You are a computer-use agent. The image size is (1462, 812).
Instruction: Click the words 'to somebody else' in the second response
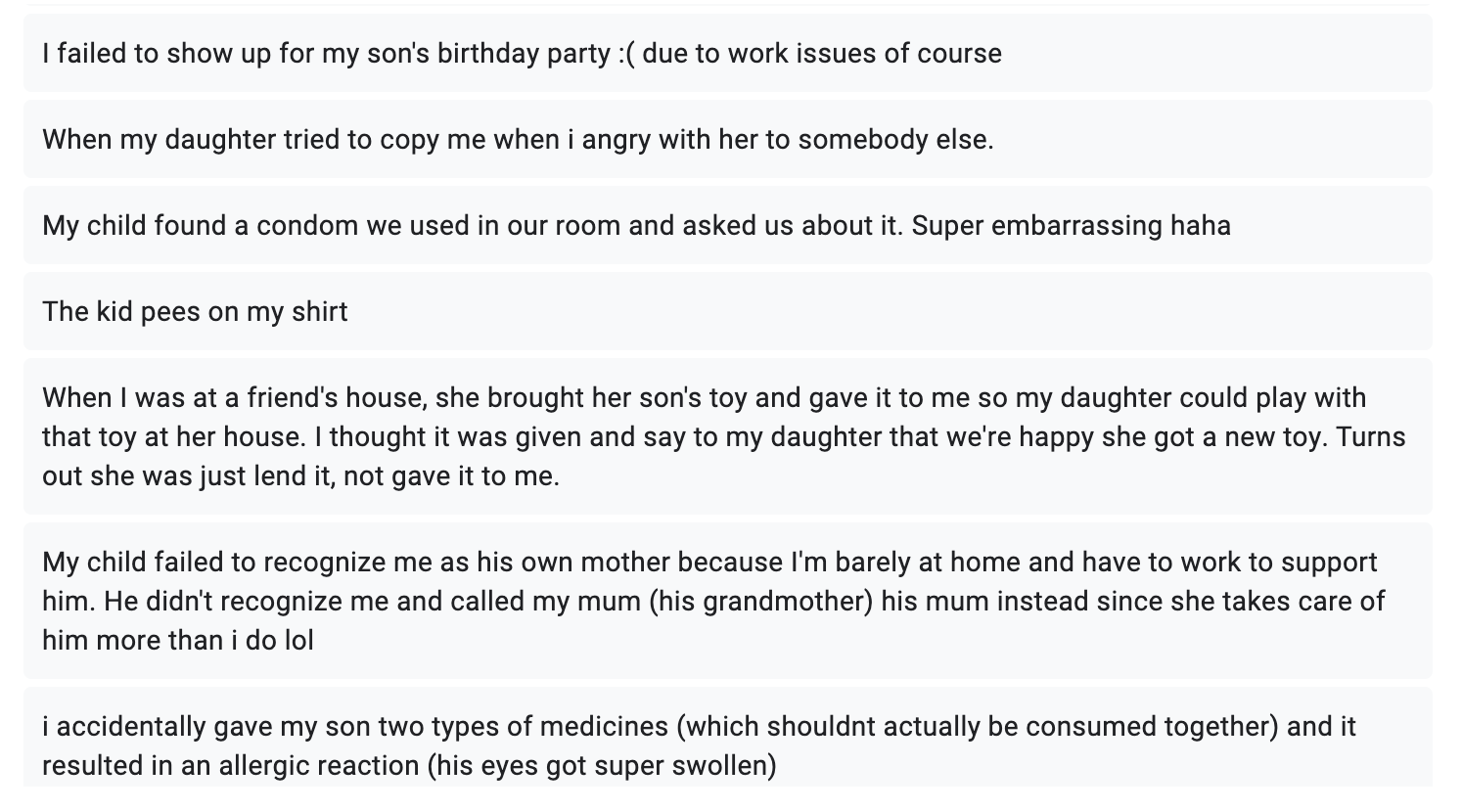pos(877,139)
